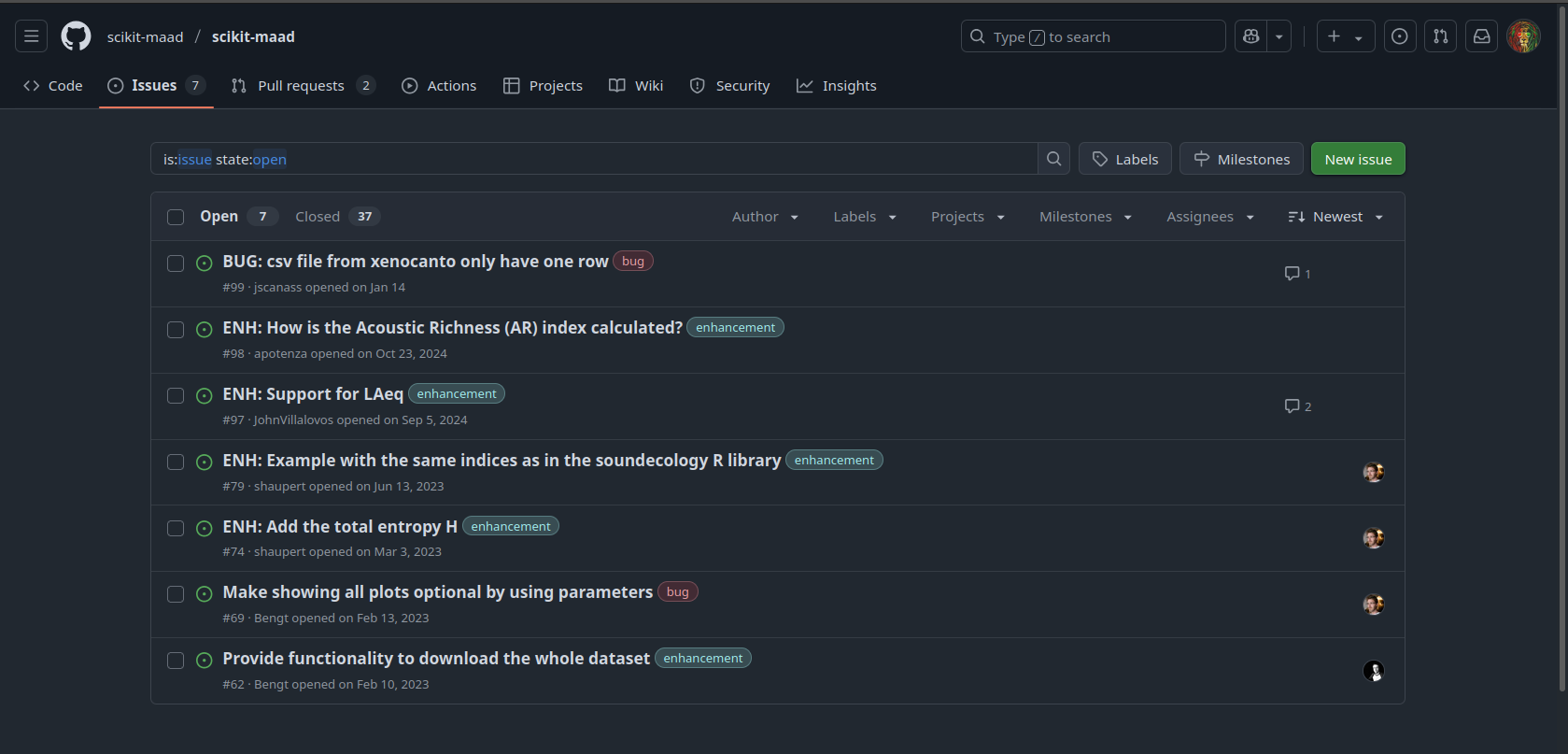Open the user profile avatar menu
Viewport: 1568px width, 754px height.
click(x=1522, y=36)
